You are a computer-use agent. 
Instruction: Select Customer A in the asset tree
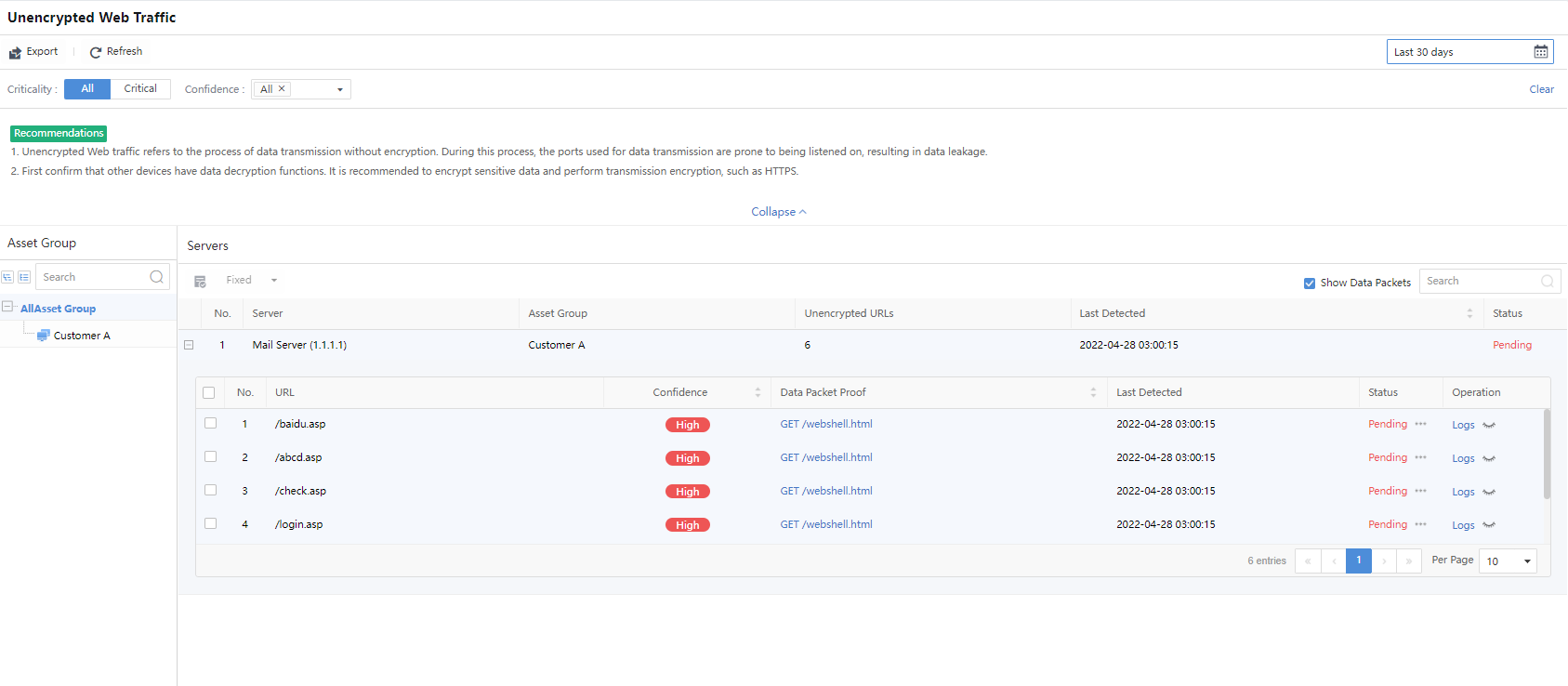(82, 336)
